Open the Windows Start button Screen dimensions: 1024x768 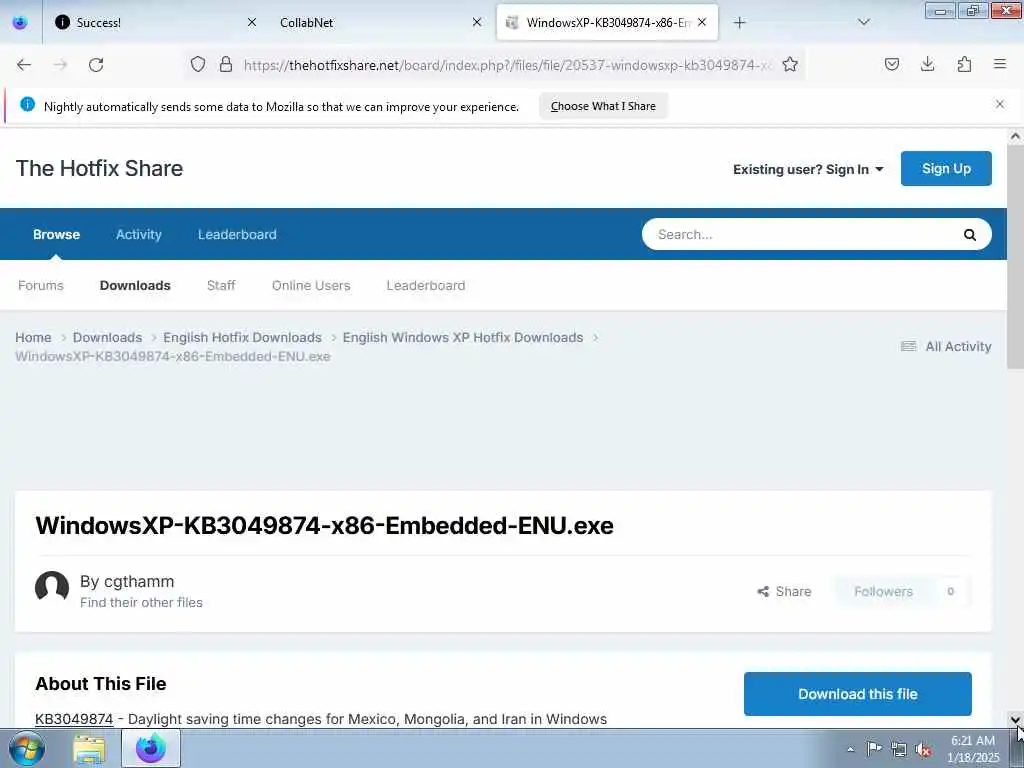(x=27, y=748)
